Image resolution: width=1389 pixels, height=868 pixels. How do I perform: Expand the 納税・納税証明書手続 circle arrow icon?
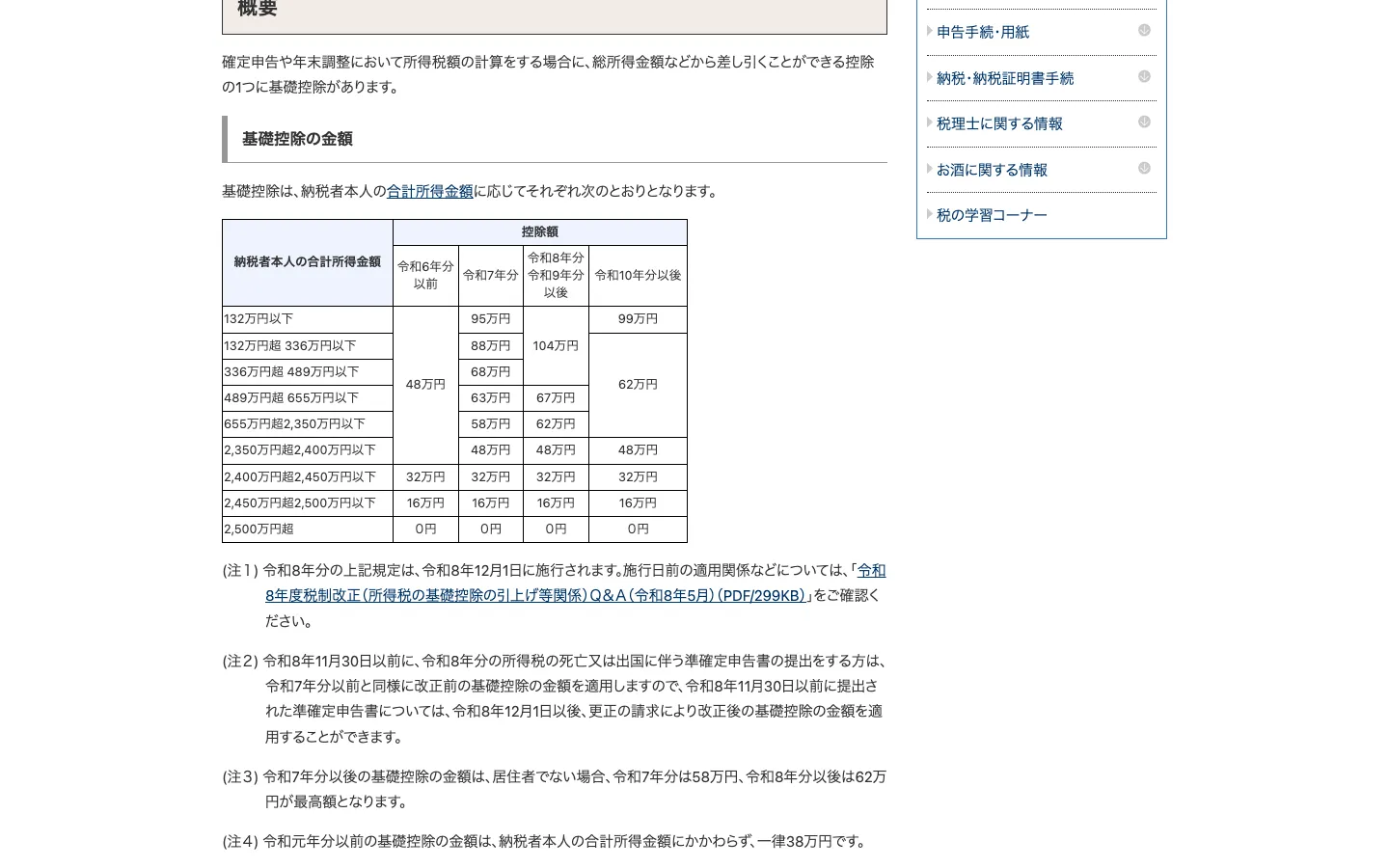tap(1144, 77)
